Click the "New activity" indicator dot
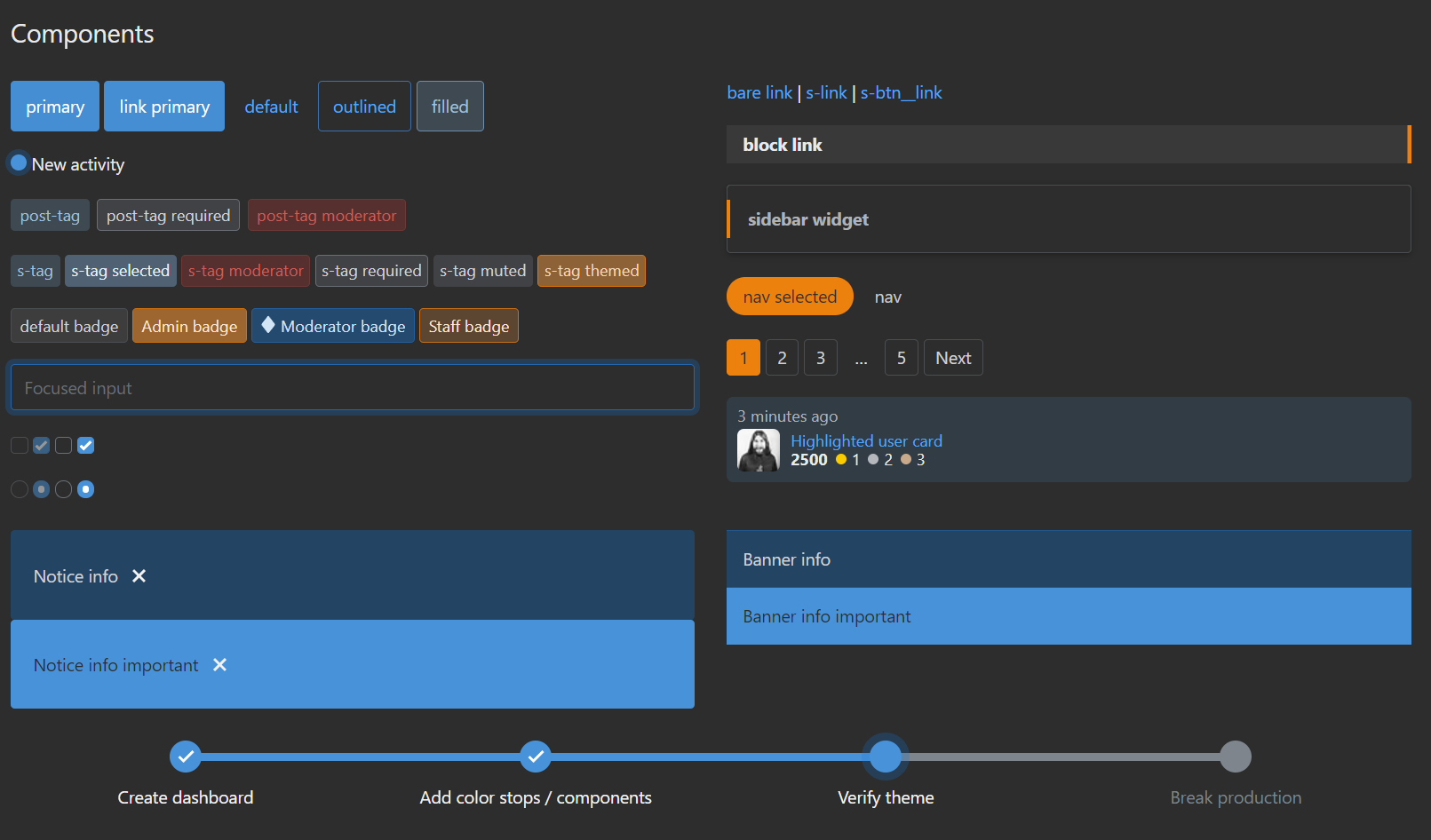The width and height of the screenshot is (1431, 840). [18, 162]
